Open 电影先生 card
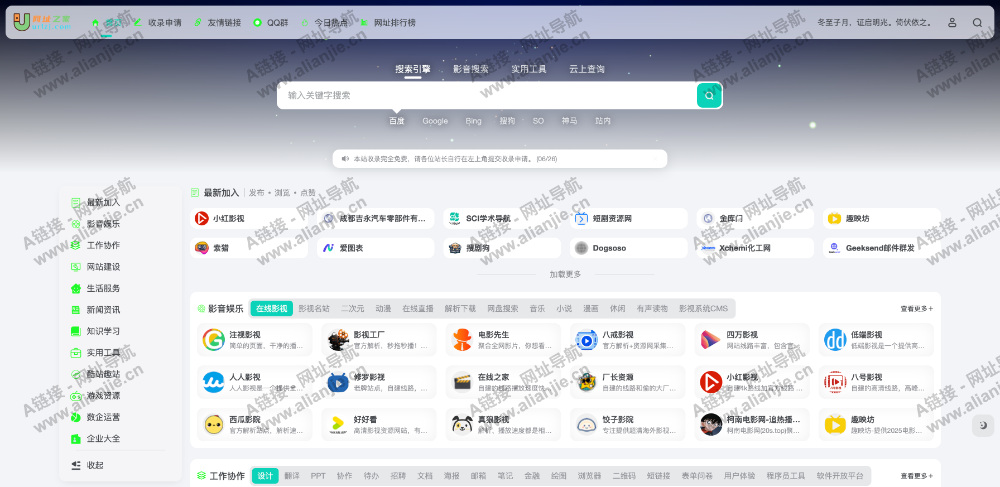 click(x=503, y=340)
